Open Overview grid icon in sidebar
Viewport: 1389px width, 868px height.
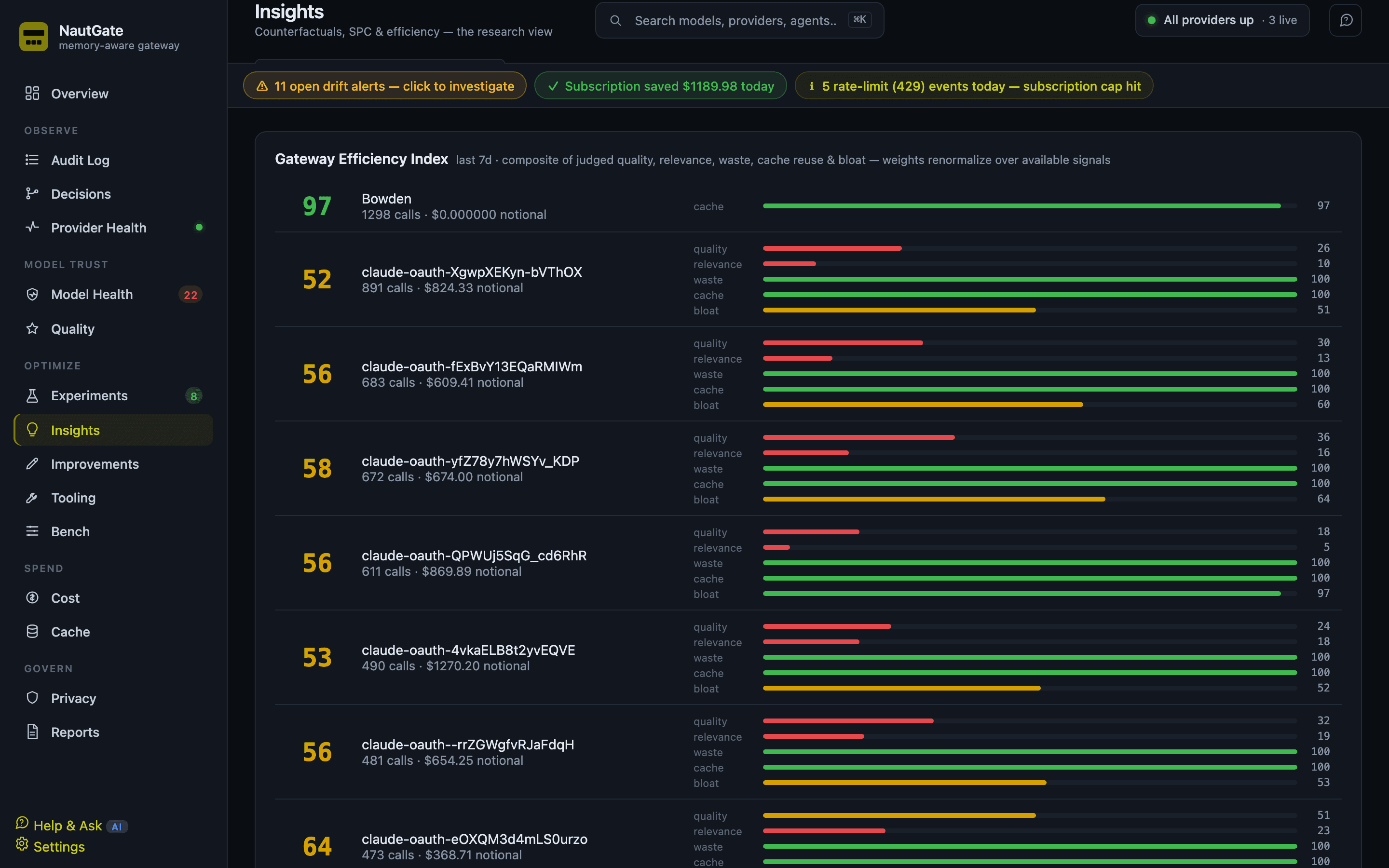coord(32,93)
